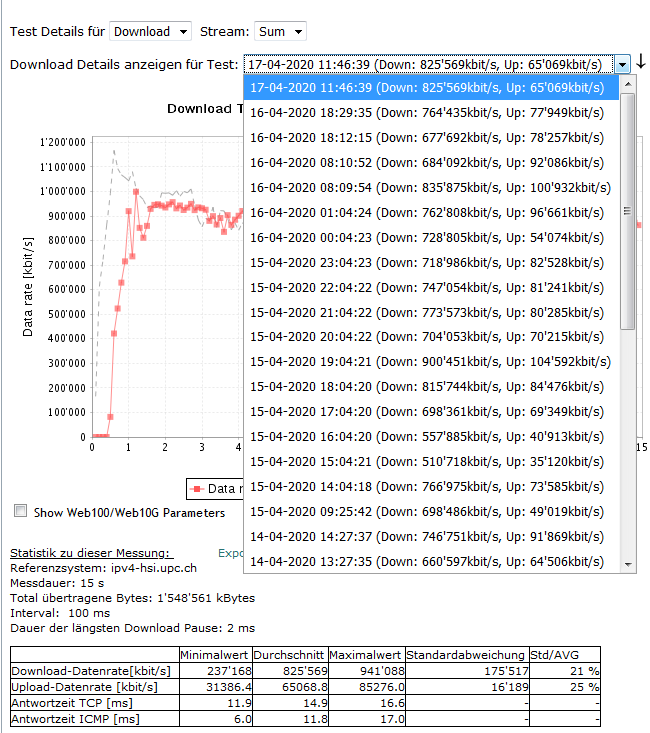Select test 15-04-2020 19:04:21 from list
This screenshot has width=650, height=733.
(430, 362)
